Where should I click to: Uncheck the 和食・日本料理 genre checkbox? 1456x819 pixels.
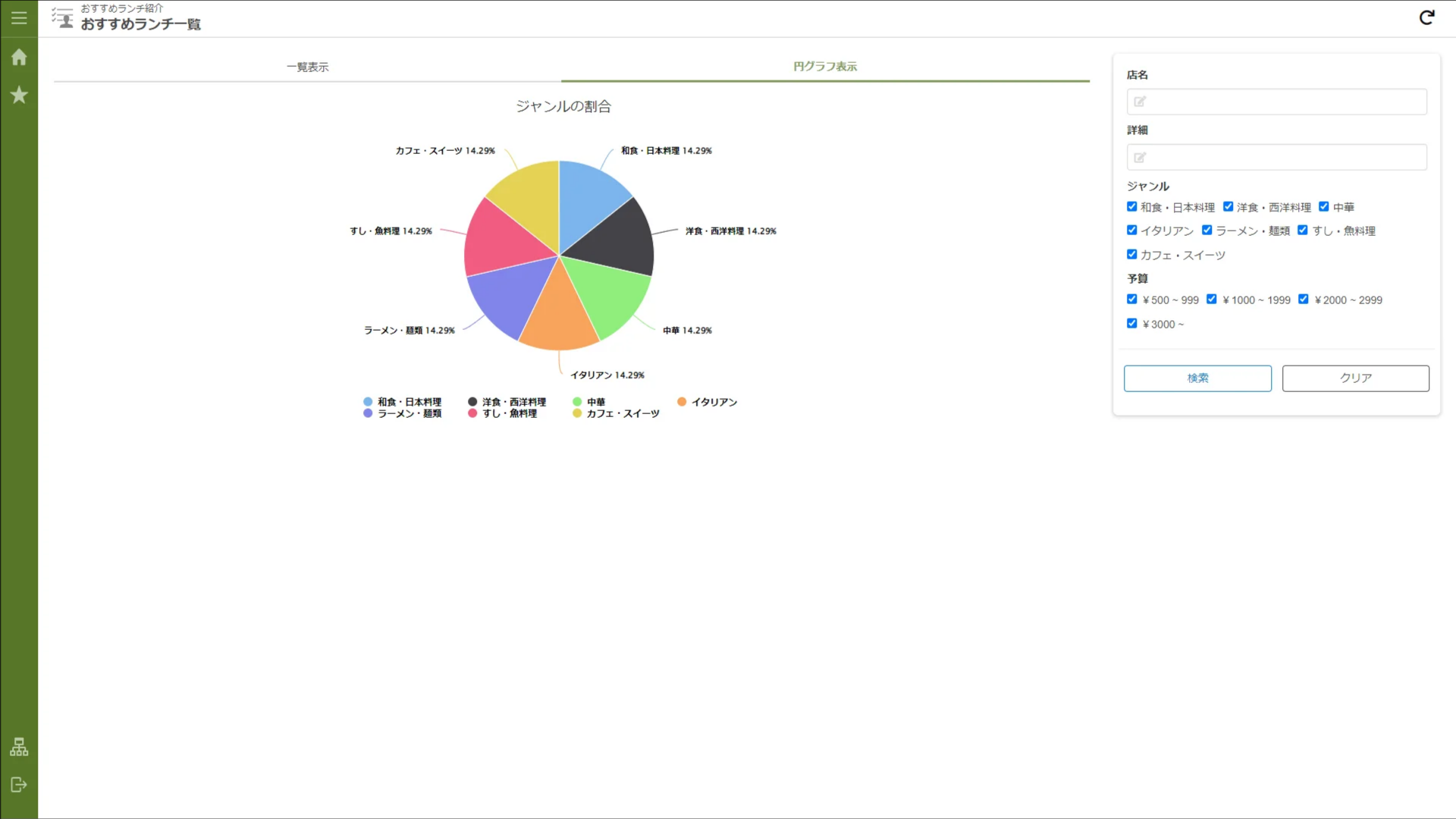click(x=1132, y=206)
